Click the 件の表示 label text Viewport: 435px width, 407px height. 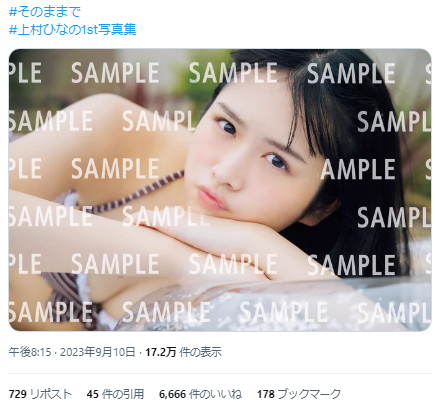point(200,352)
